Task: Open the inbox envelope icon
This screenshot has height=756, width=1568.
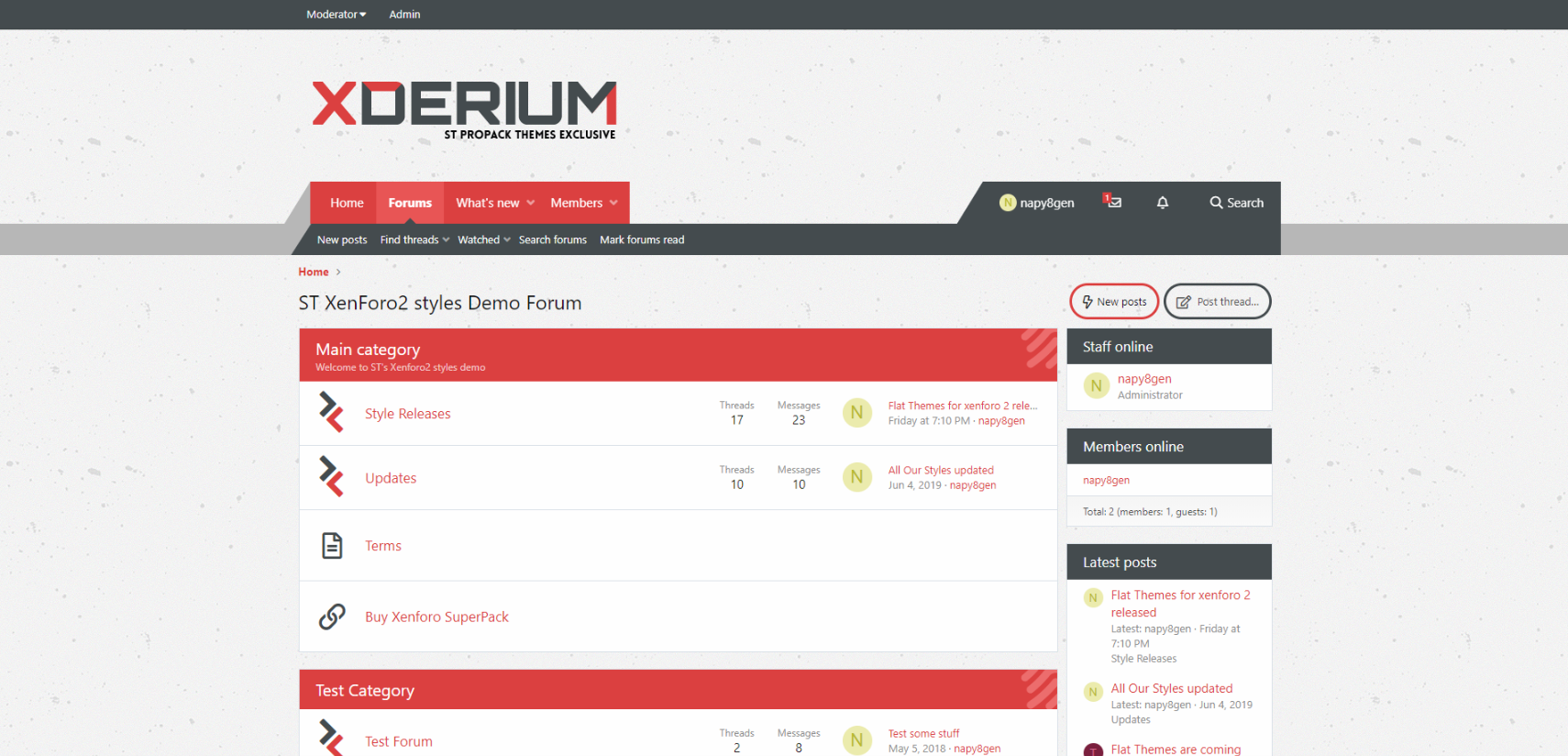Action: [x=1113, y=202]
